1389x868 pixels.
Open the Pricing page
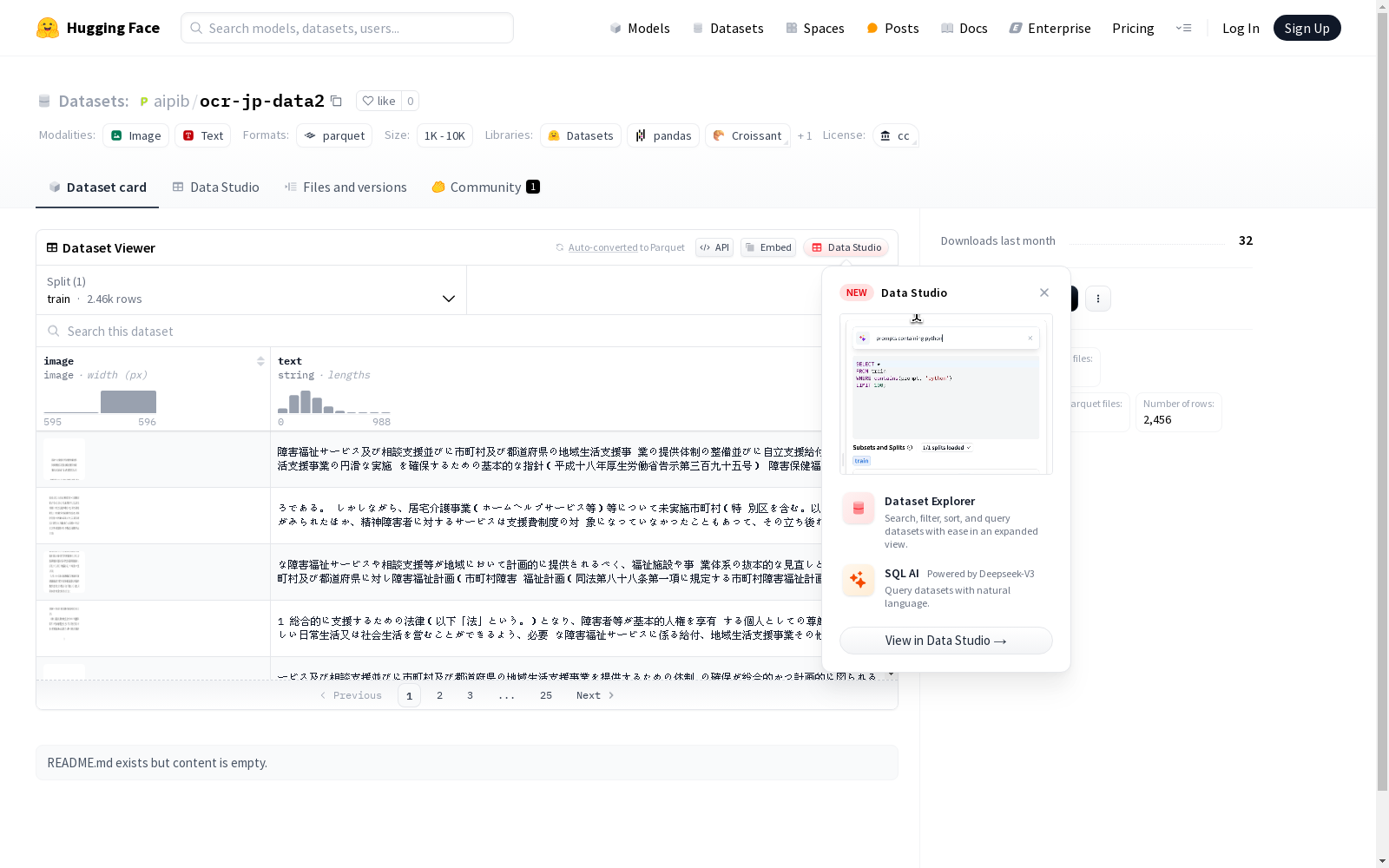click(1133, 28)
